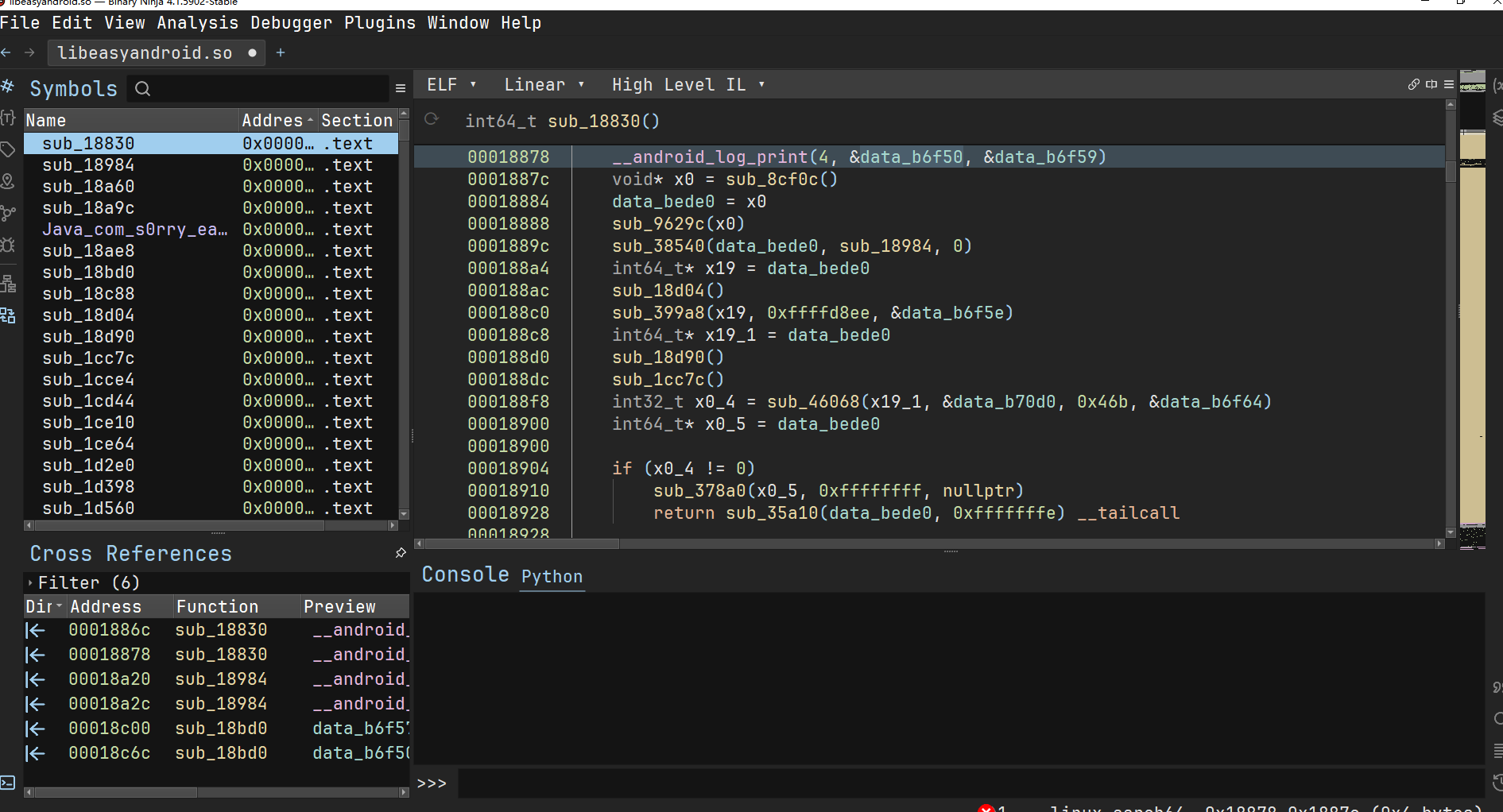Viewport: 1503px width, 812px height.
Task: Follow sub_8cf0c() call in code
Action: click(781, 180)
